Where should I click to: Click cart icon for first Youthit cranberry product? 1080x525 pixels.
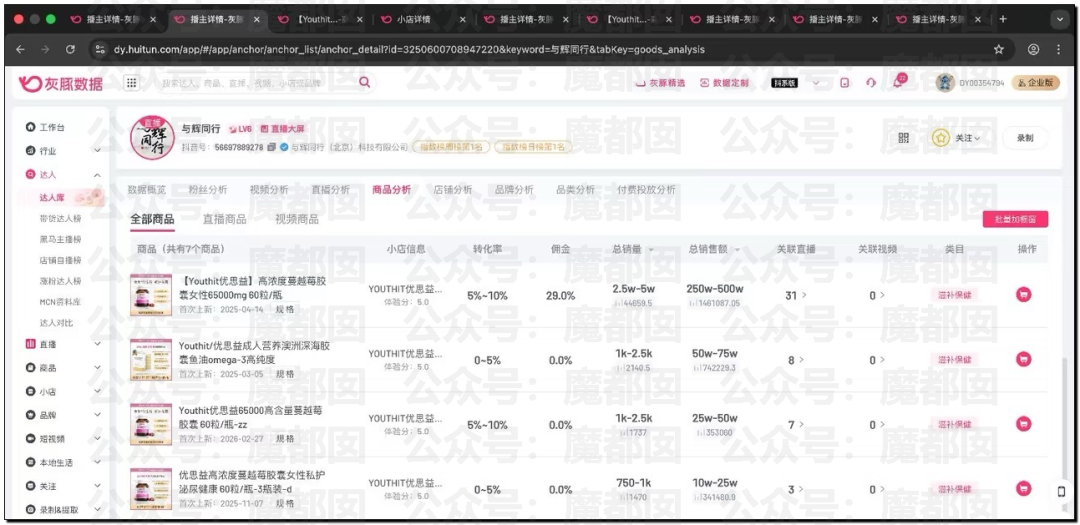(1023, 295)
